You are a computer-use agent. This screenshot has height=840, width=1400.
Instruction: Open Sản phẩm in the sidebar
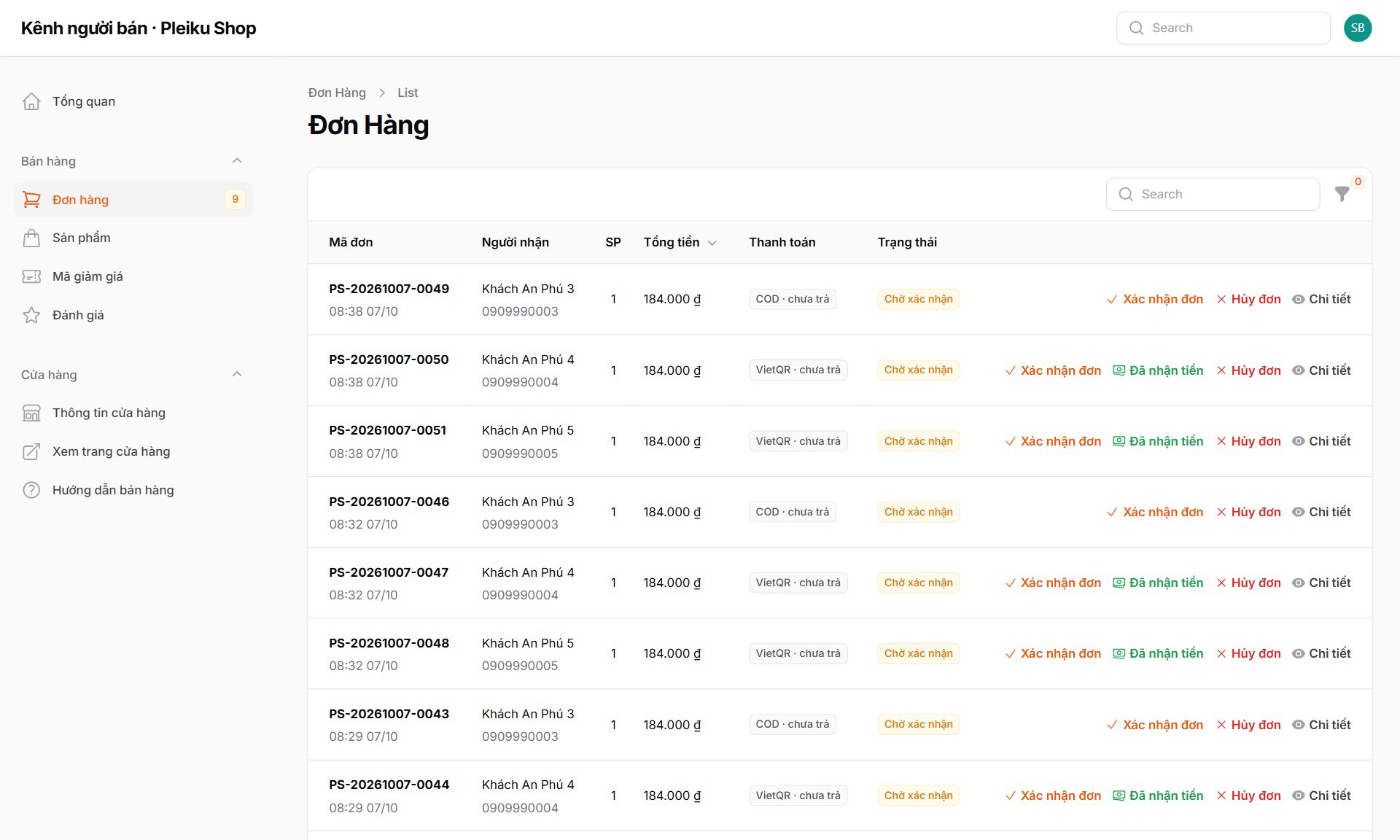(133, 238)
